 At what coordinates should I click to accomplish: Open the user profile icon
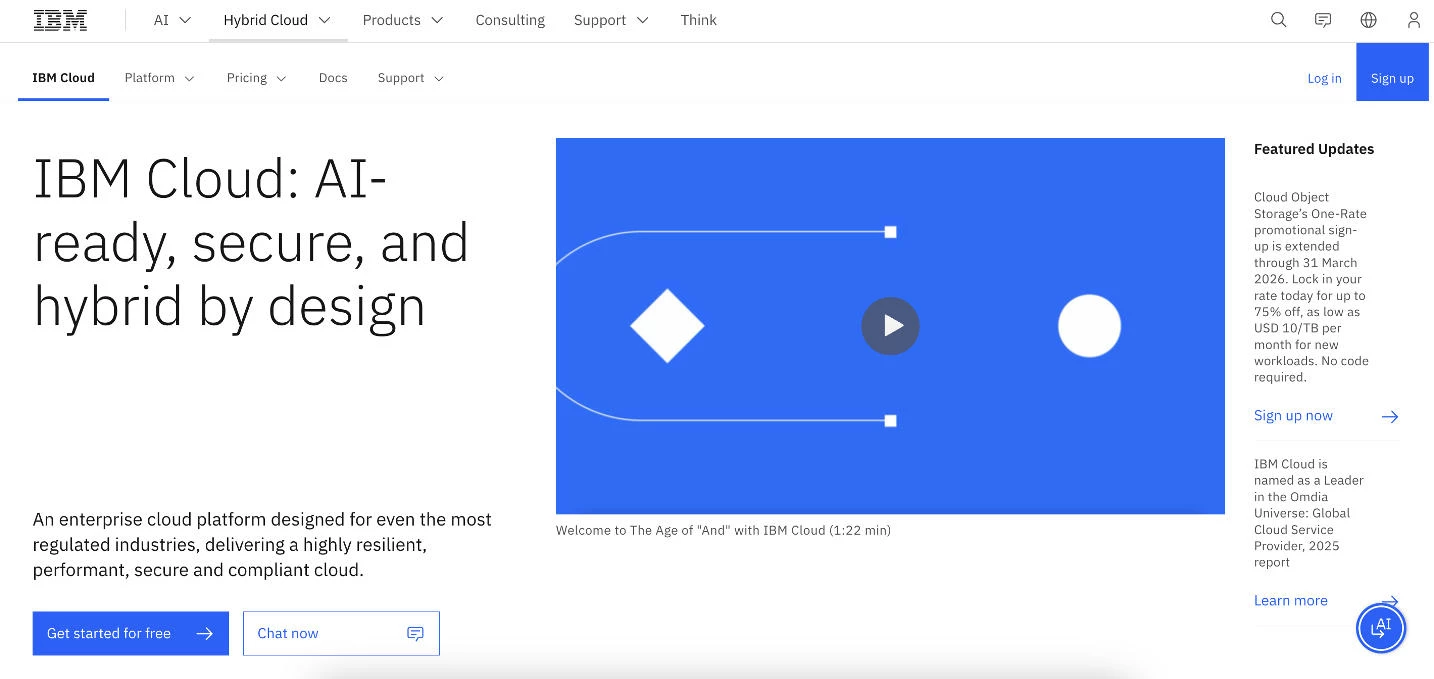[1413, 20]
